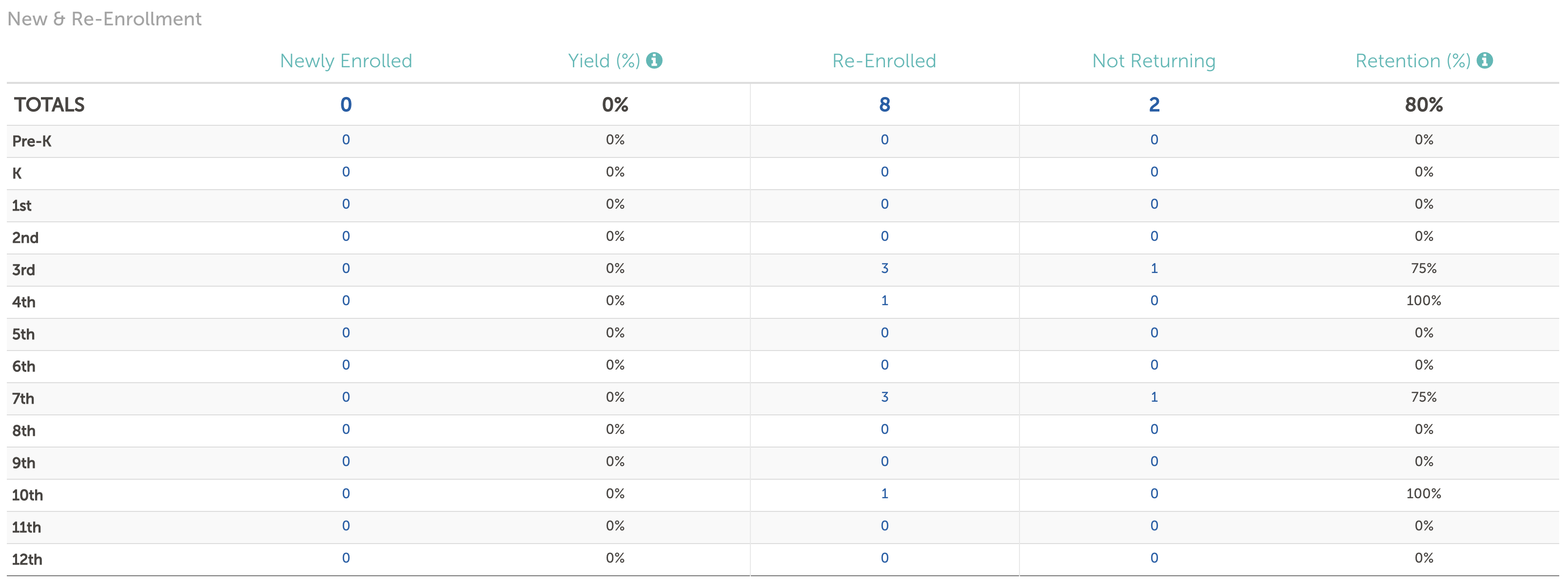Click 11th grade Re-Enrolled number

[884, 526]
